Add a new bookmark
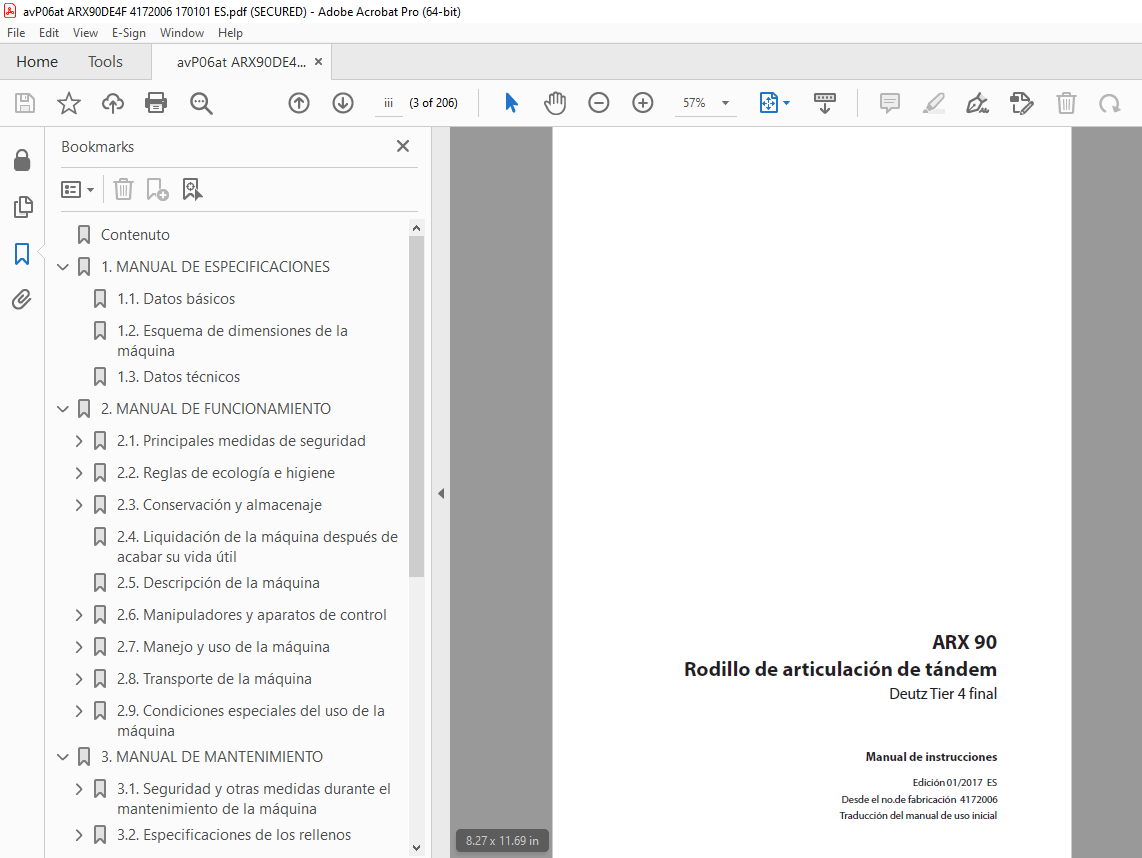The width and height of the screenshot is (1142, 858). [x=157, y=189]
